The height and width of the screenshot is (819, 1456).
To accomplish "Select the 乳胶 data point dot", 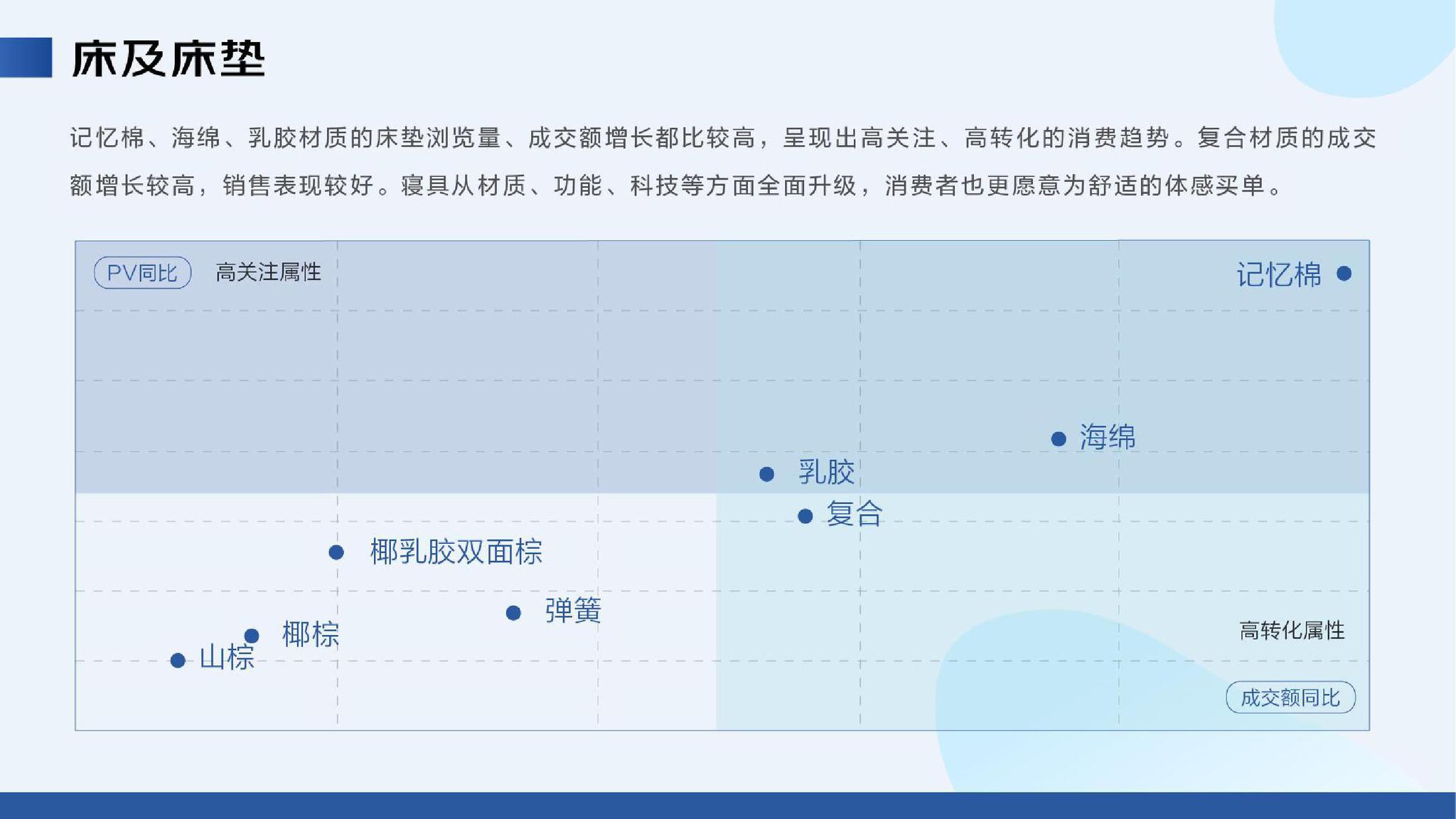I will [766, 474].
